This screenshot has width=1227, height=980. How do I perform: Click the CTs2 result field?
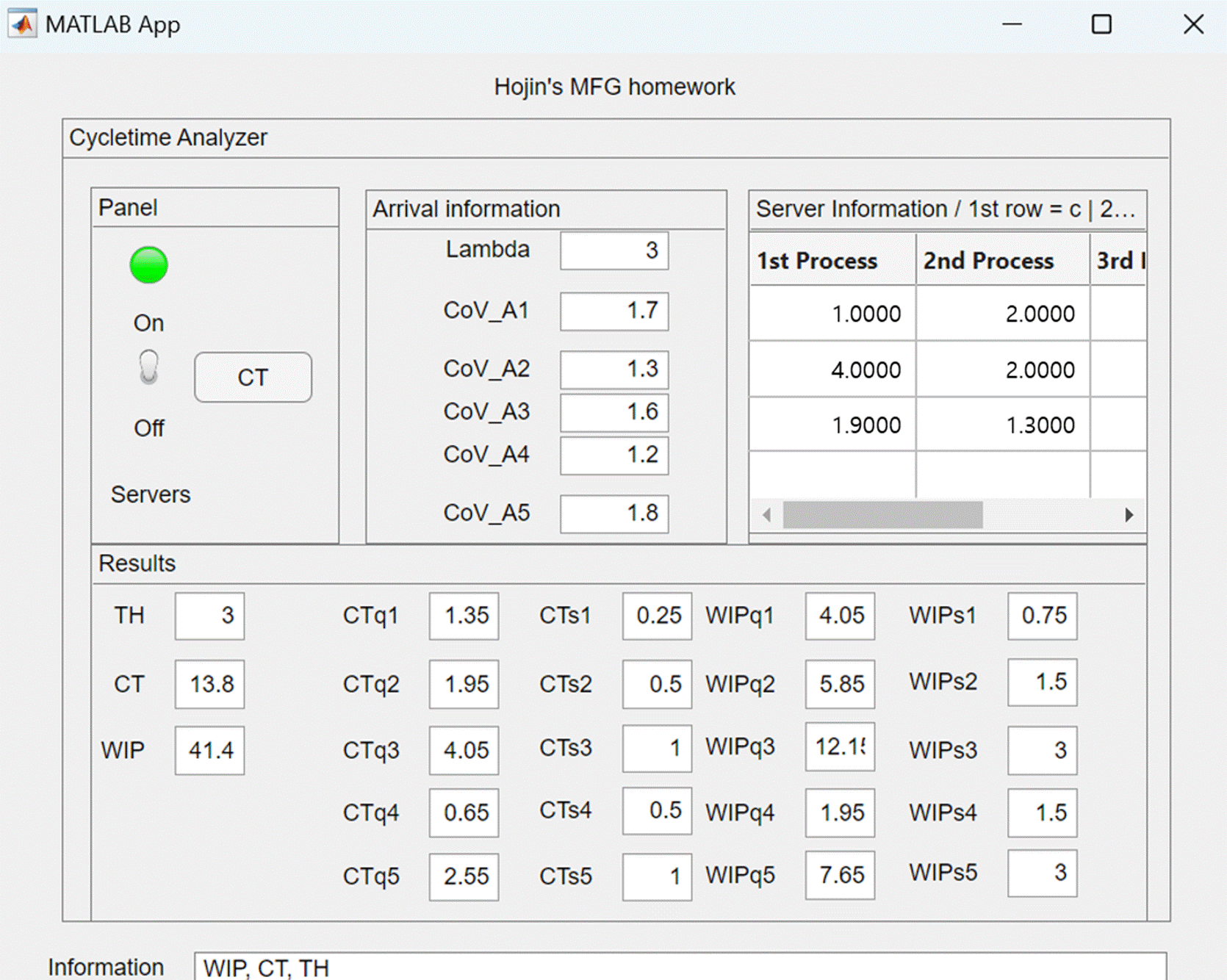pos(657,684)
